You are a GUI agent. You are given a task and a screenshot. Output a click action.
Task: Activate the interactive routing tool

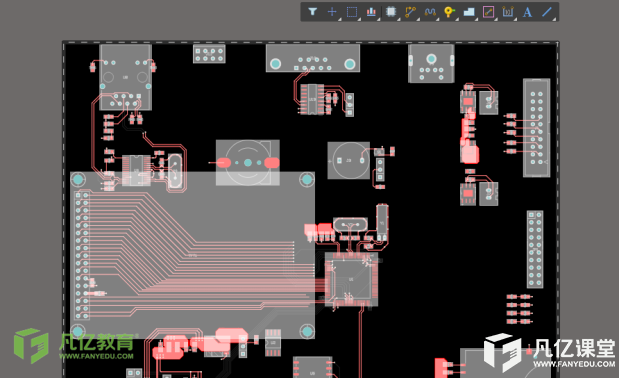tap(410, 12)
